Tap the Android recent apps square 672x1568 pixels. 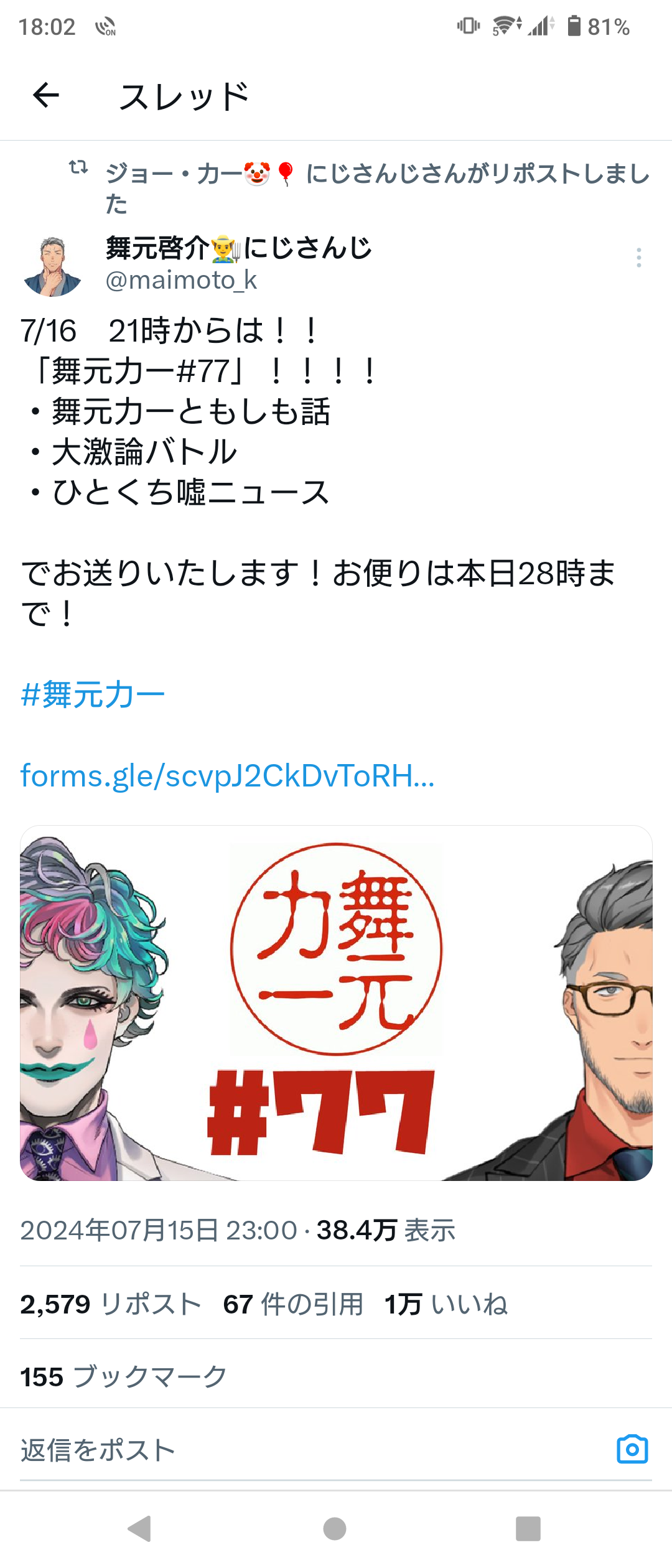click(528, 1529)
